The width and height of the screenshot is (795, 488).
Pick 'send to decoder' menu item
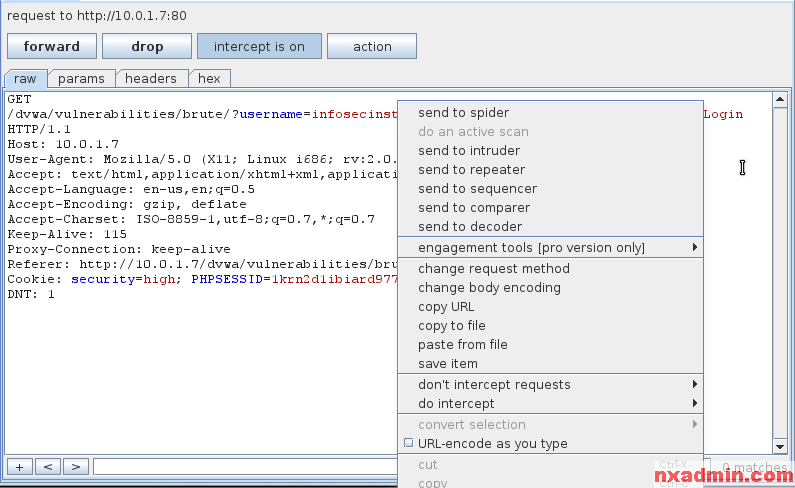(551, 227)
